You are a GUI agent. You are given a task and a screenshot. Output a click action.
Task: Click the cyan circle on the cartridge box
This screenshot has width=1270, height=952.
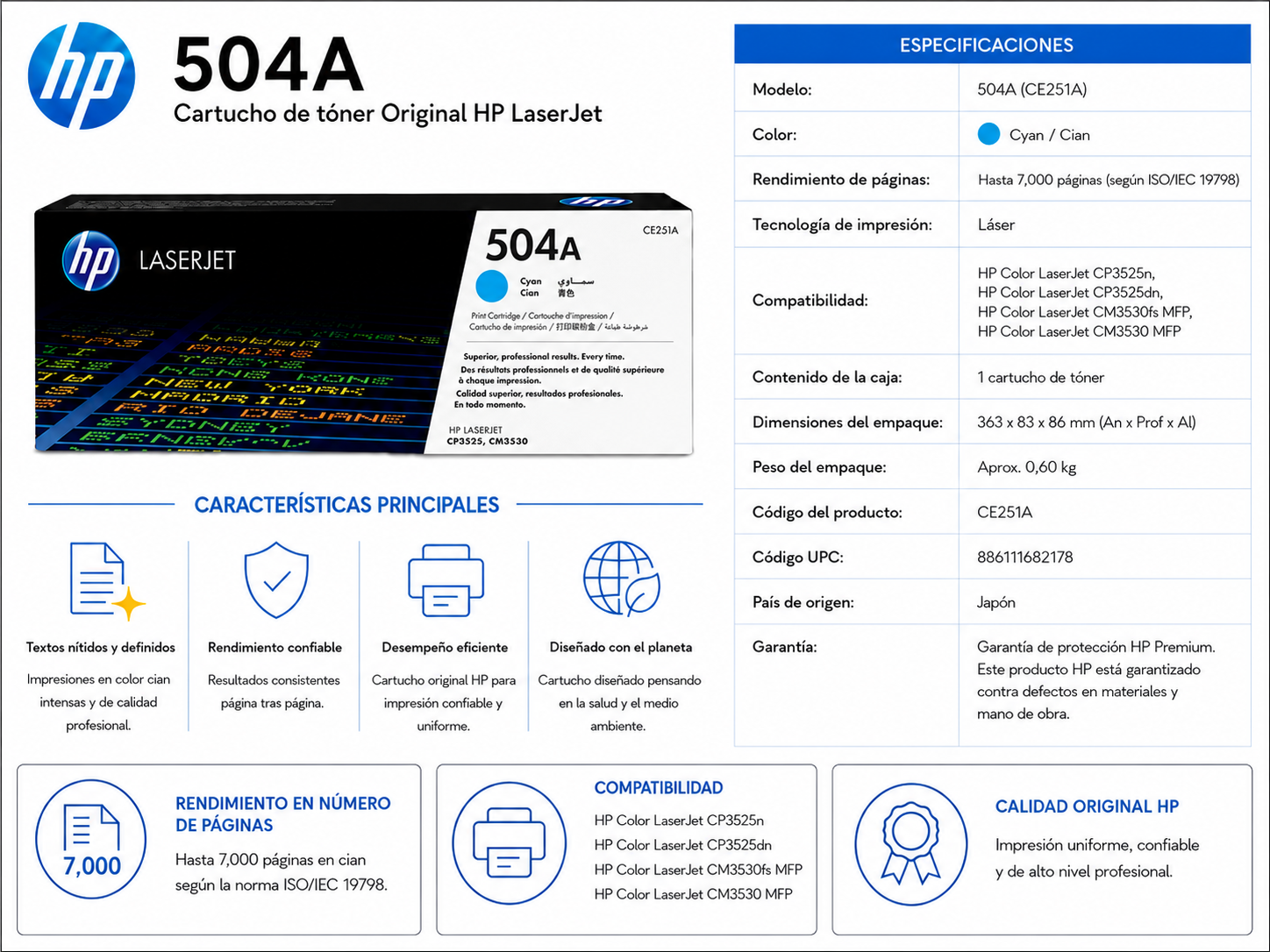point(491,286)
